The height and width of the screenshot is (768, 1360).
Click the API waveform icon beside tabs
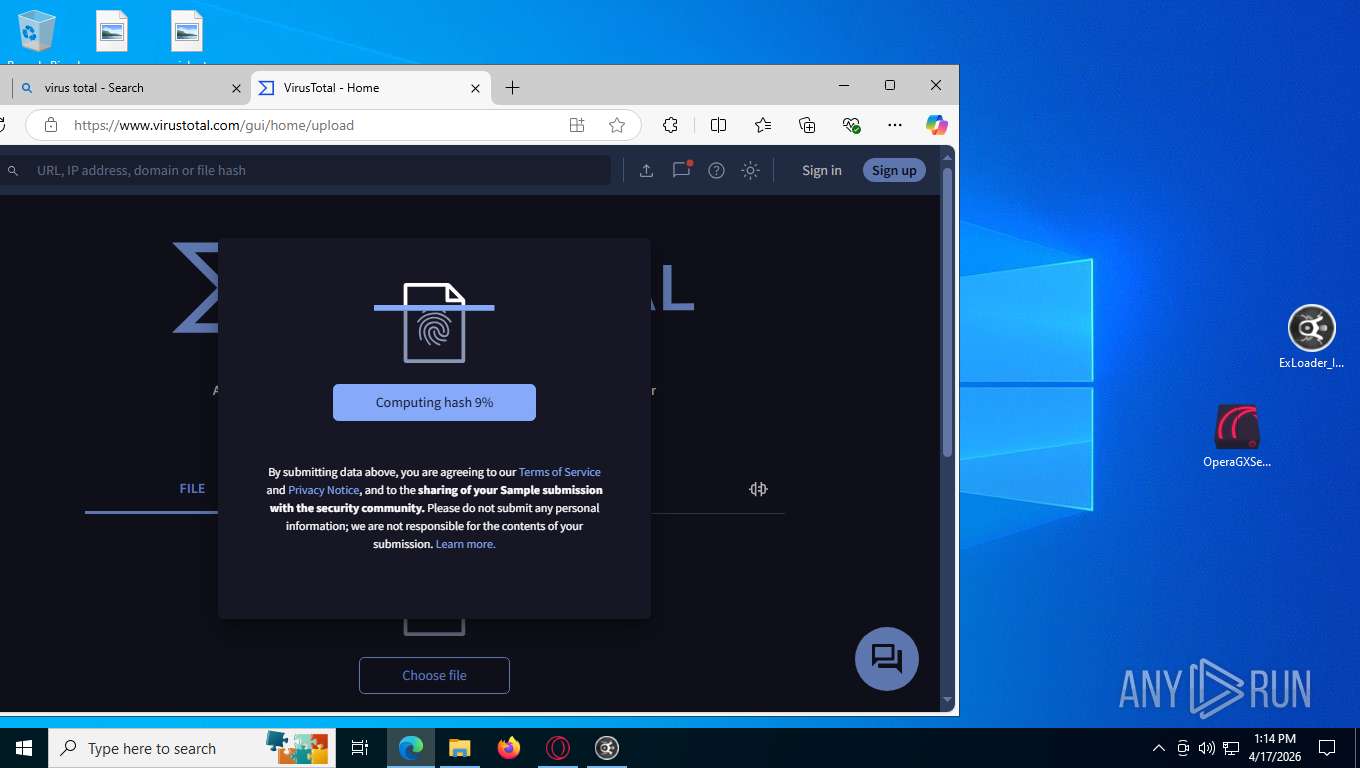758,489
